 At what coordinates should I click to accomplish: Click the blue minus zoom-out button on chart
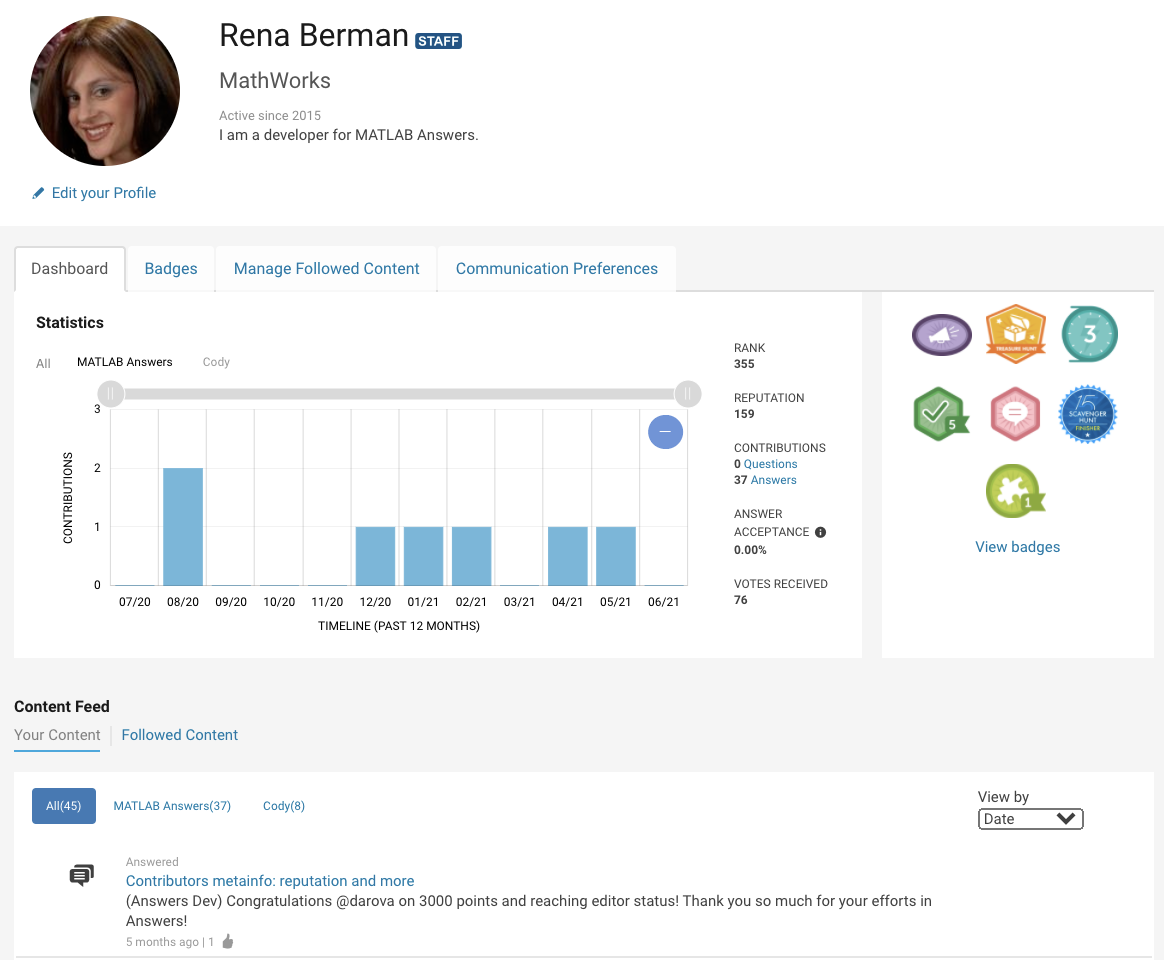point(665,432)
